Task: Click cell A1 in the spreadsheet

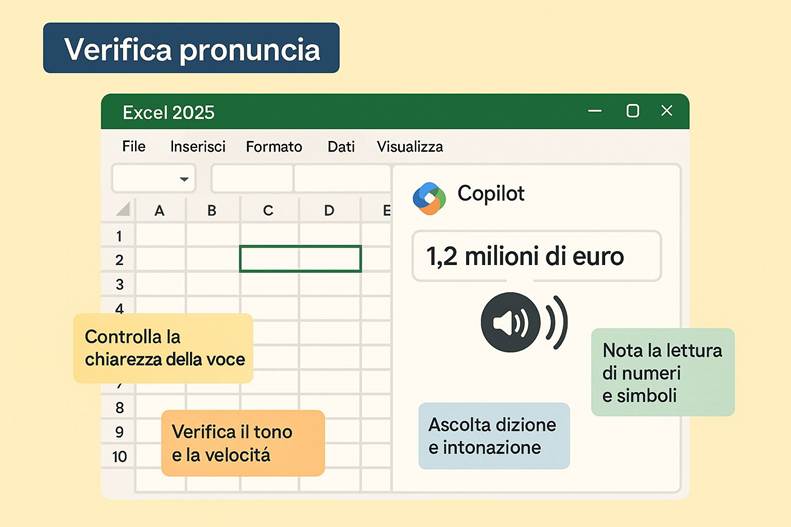Action: [x=160, y=235]
